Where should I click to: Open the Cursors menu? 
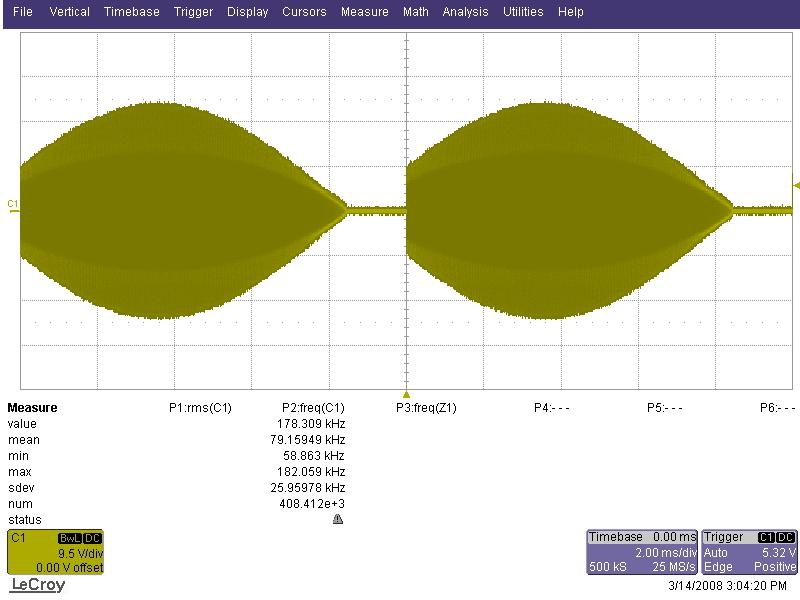[x=304, y=12]
